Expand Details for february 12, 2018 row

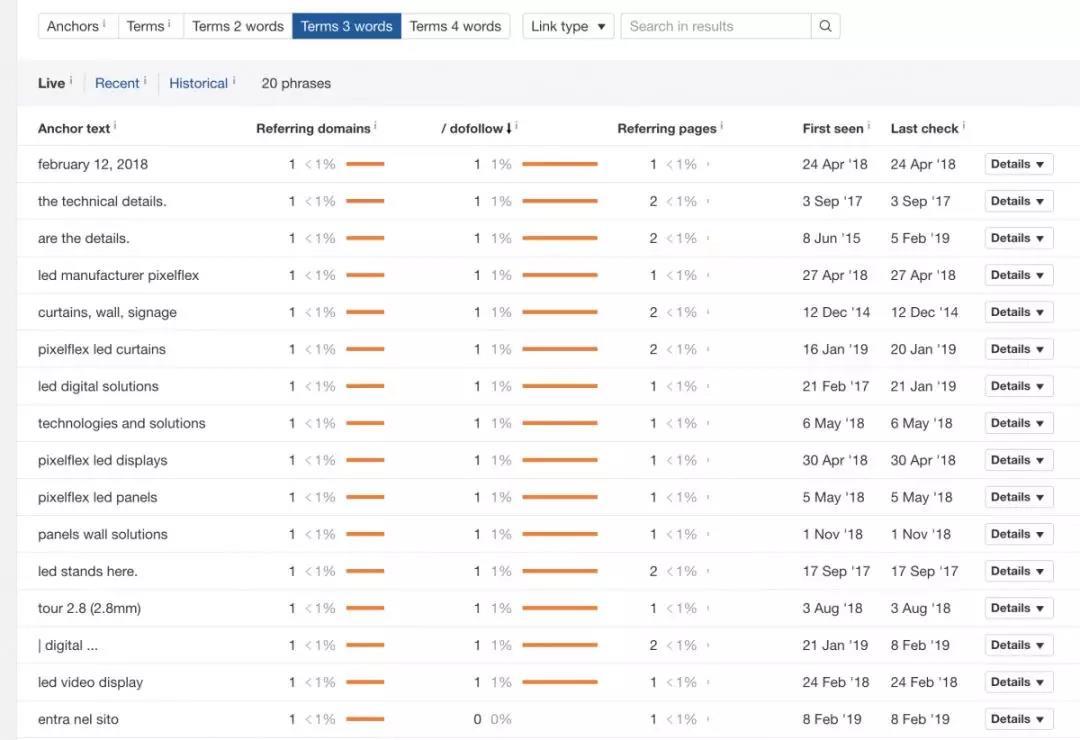pos(1018,164)
